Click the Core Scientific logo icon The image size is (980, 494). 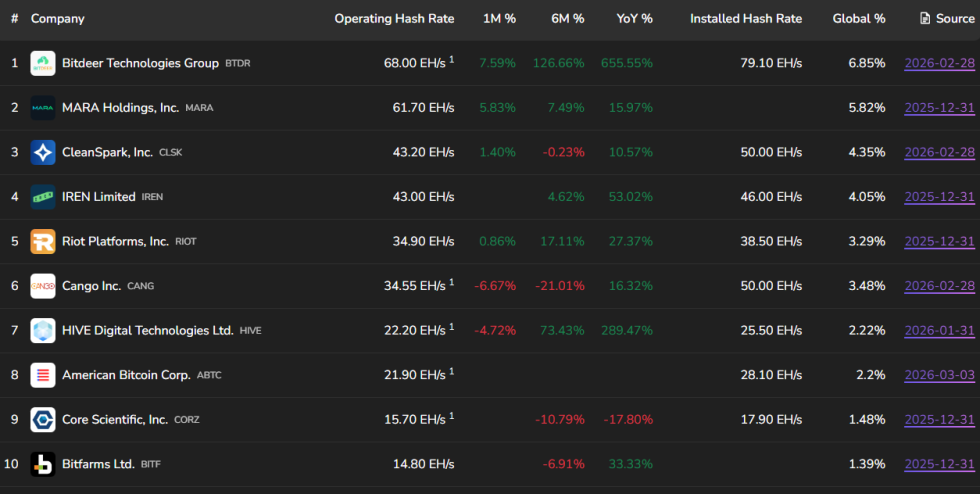[x=42, y=420]
